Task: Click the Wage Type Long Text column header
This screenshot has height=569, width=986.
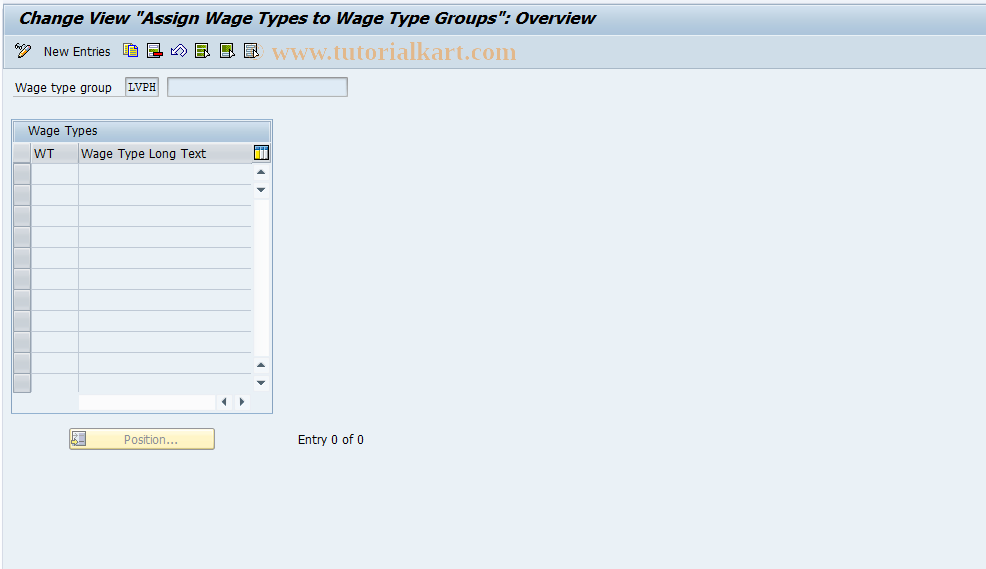Action: coord(165,153)
